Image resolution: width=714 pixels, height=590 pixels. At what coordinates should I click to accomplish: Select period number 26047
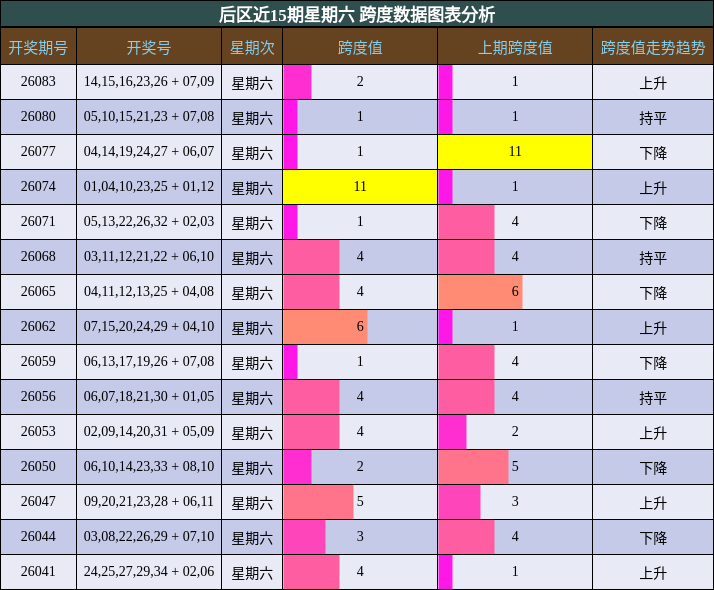(38, 502)
